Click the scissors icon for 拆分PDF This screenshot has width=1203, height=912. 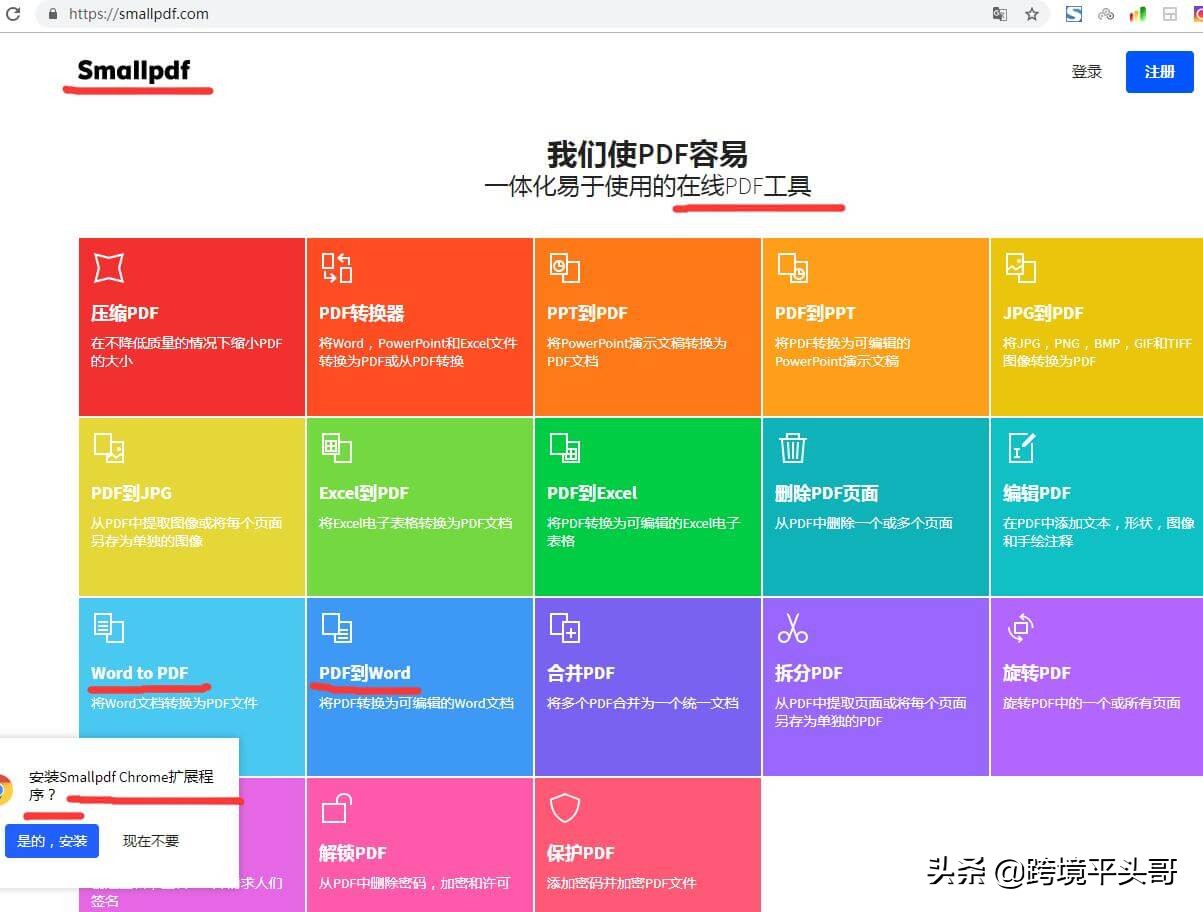tap(792, 627)
